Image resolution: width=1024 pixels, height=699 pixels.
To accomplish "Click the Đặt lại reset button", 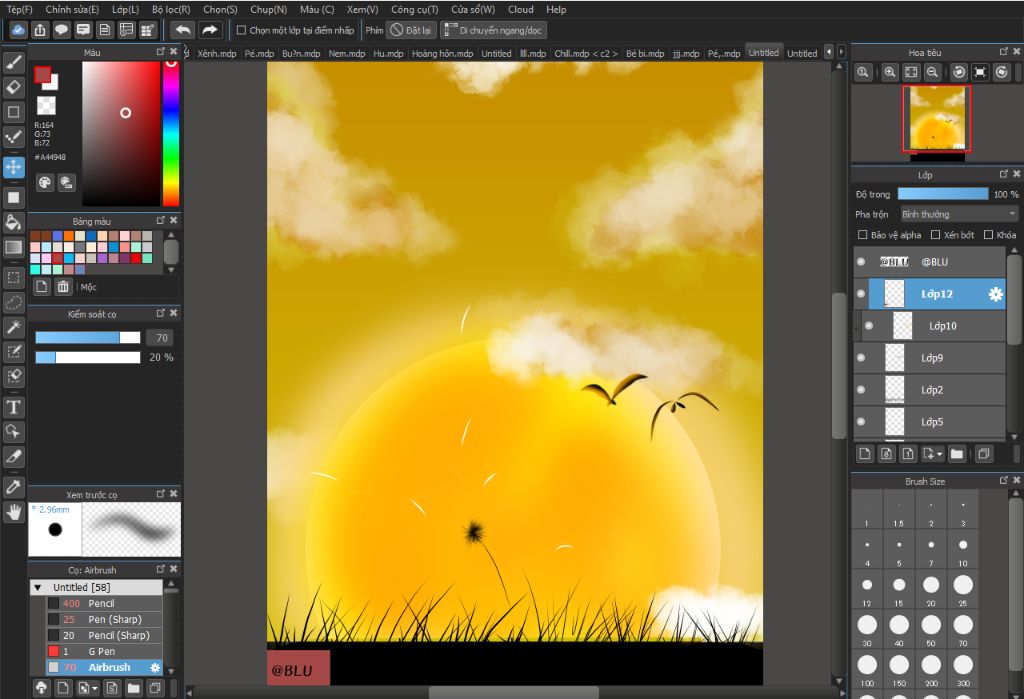I will point(411,30).
